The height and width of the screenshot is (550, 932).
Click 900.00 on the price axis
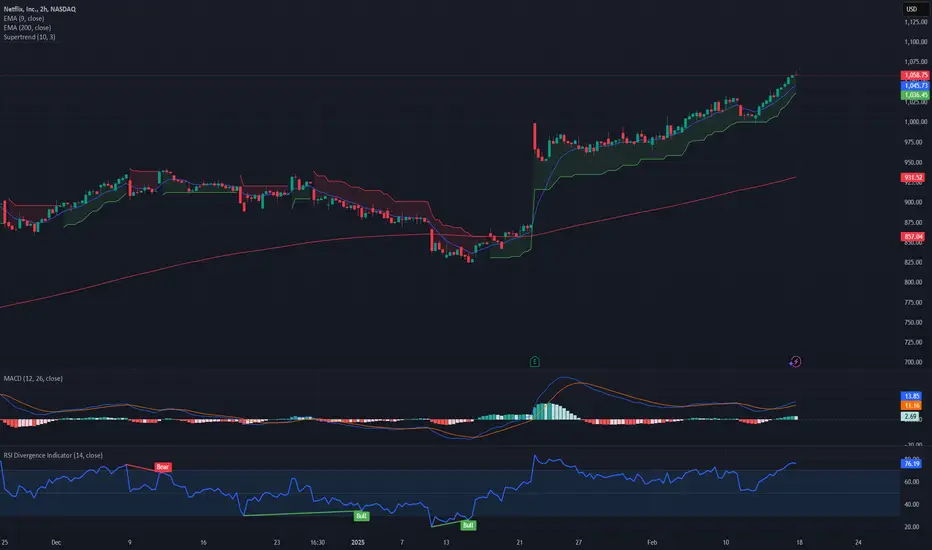(914, 202)
